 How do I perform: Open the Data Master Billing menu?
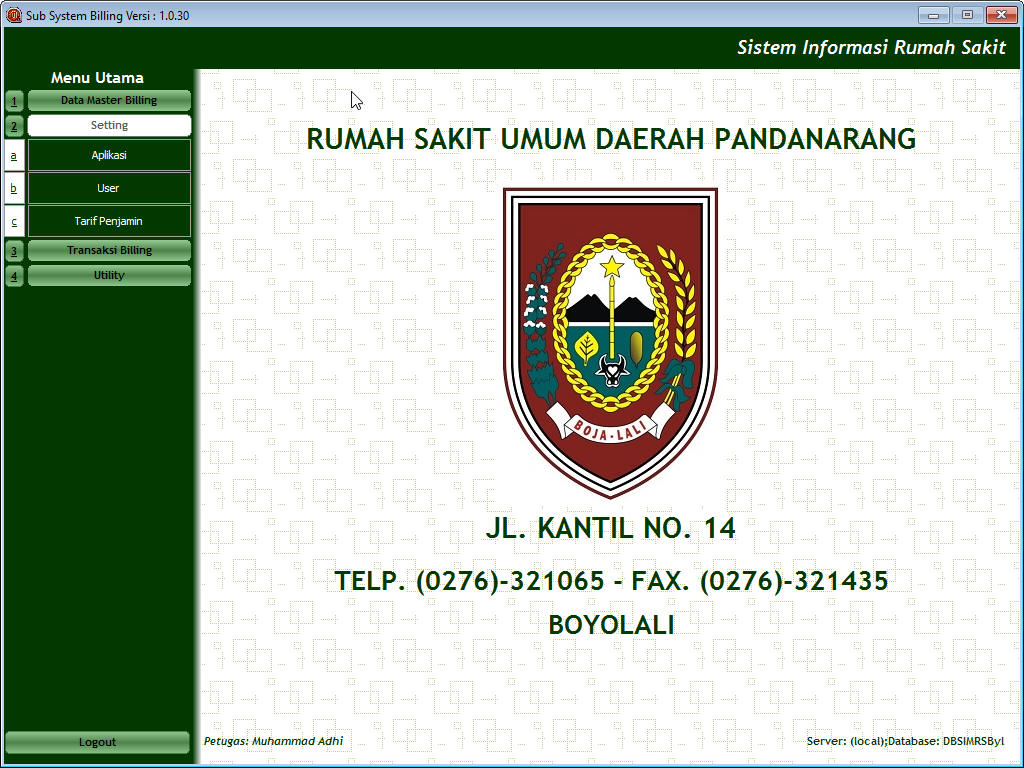[109, 101]
